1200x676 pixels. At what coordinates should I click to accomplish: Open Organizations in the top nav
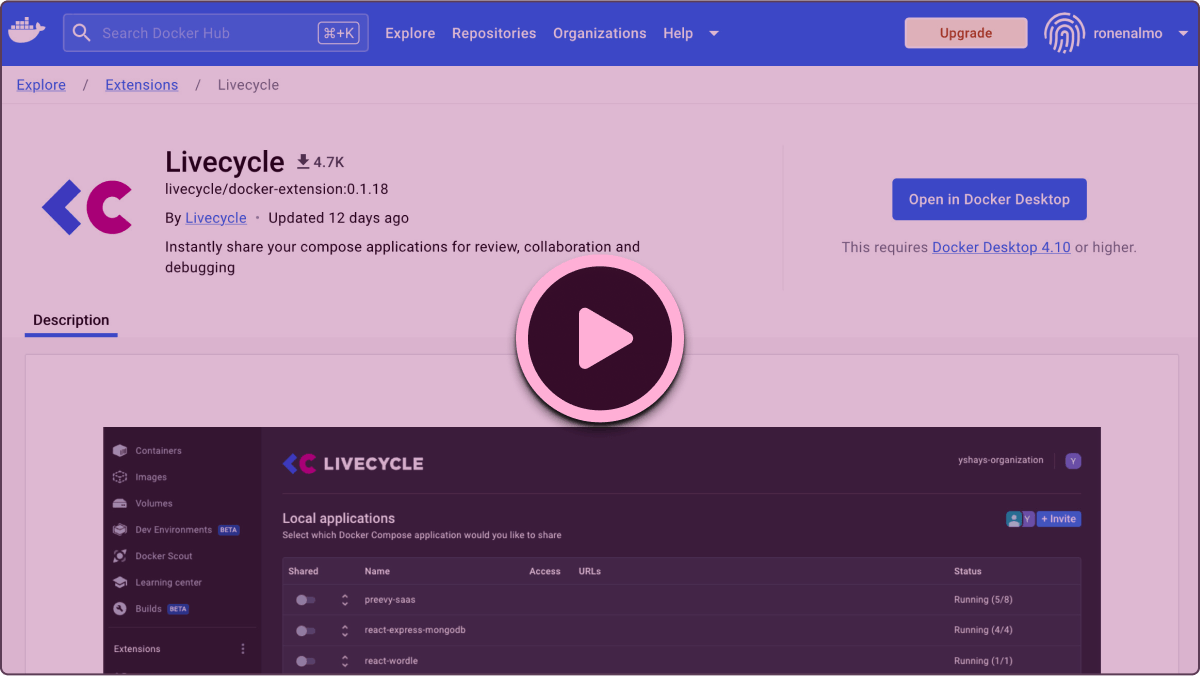[600, 33]
